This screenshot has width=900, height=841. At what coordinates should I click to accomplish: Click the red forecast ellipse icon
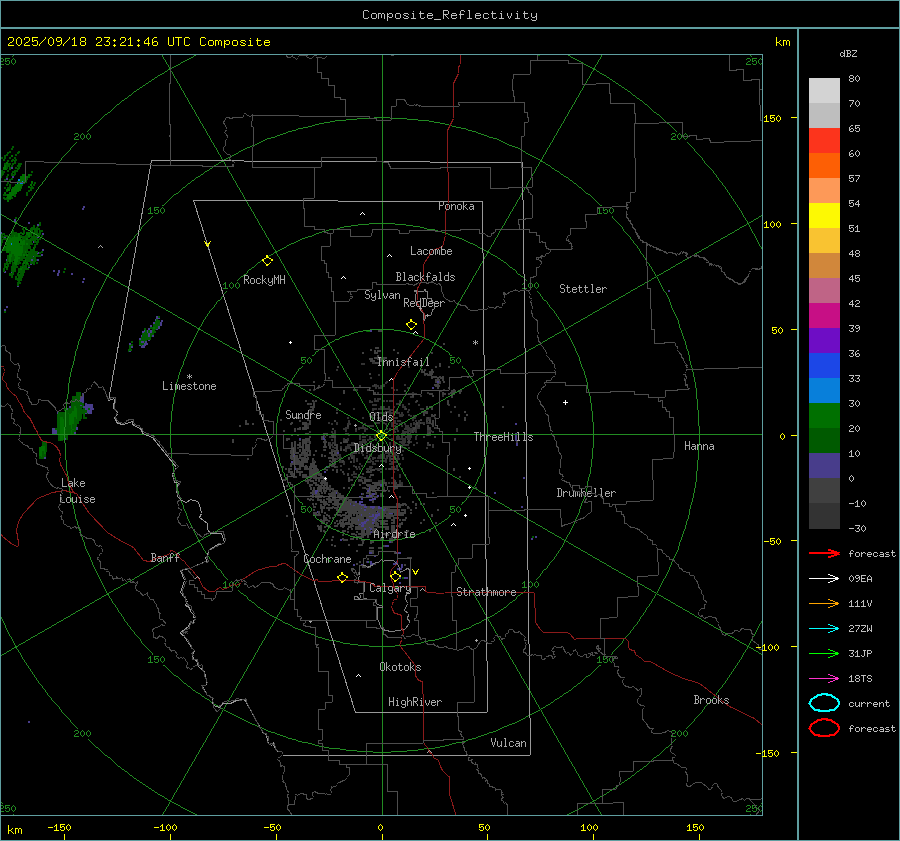[x=824, y=728]
